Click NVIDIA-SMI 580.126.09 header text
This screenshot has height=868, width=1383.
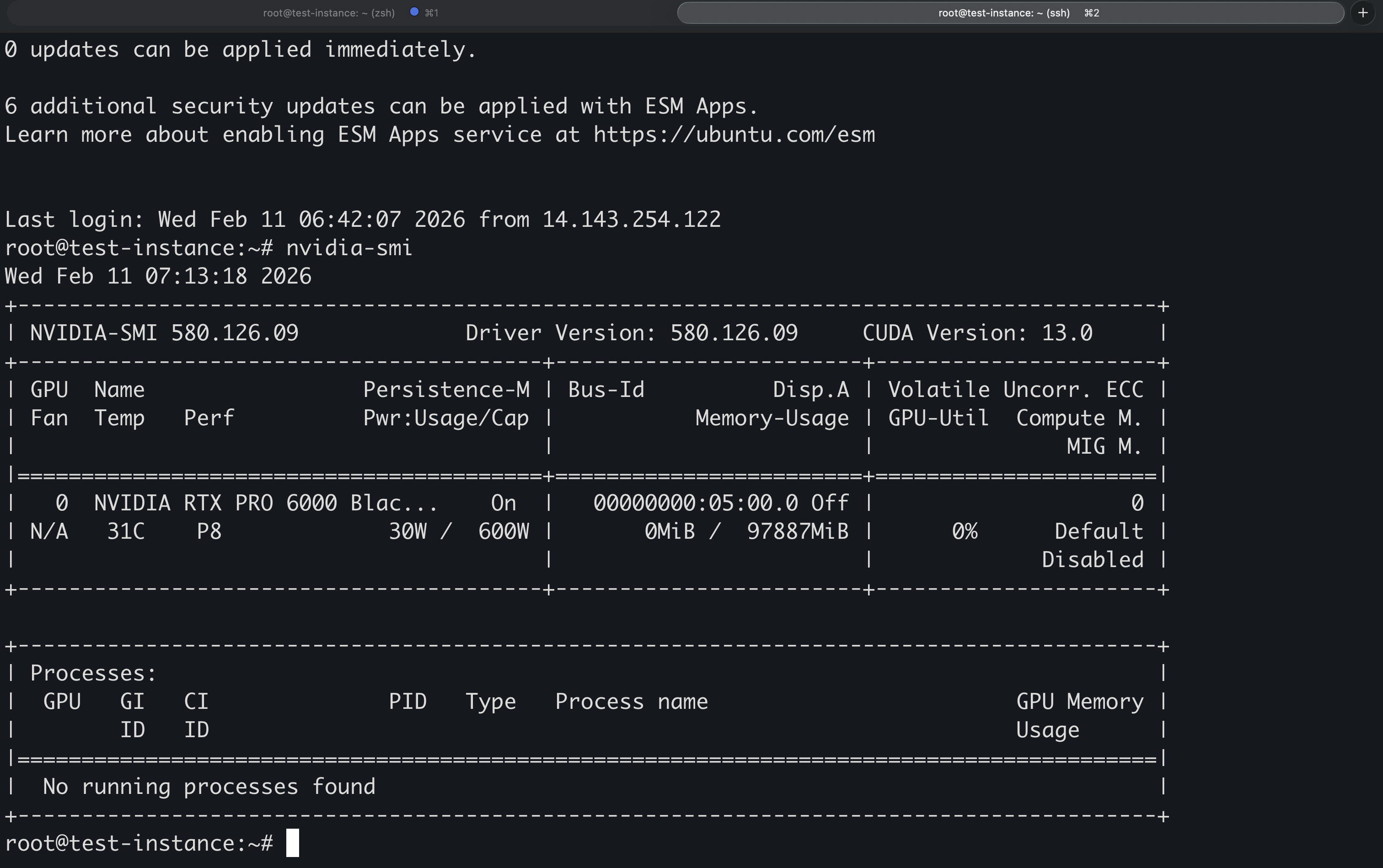(x=164, y=333)
